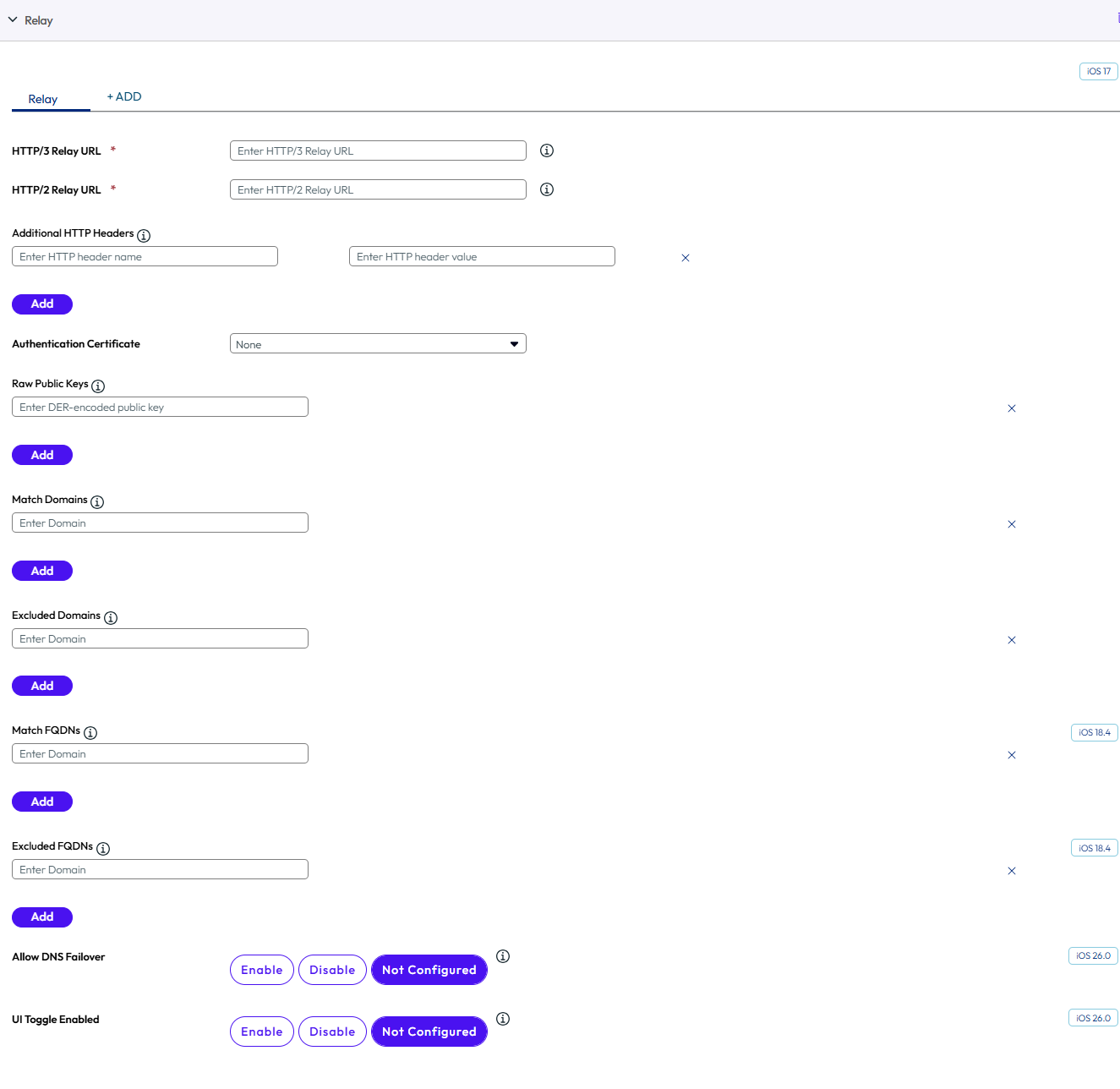Image resolution: width=1120 pixels, height=1089 pixels.
Task: Remove the Match FQDNs entry
Action: coord(1012,755)
